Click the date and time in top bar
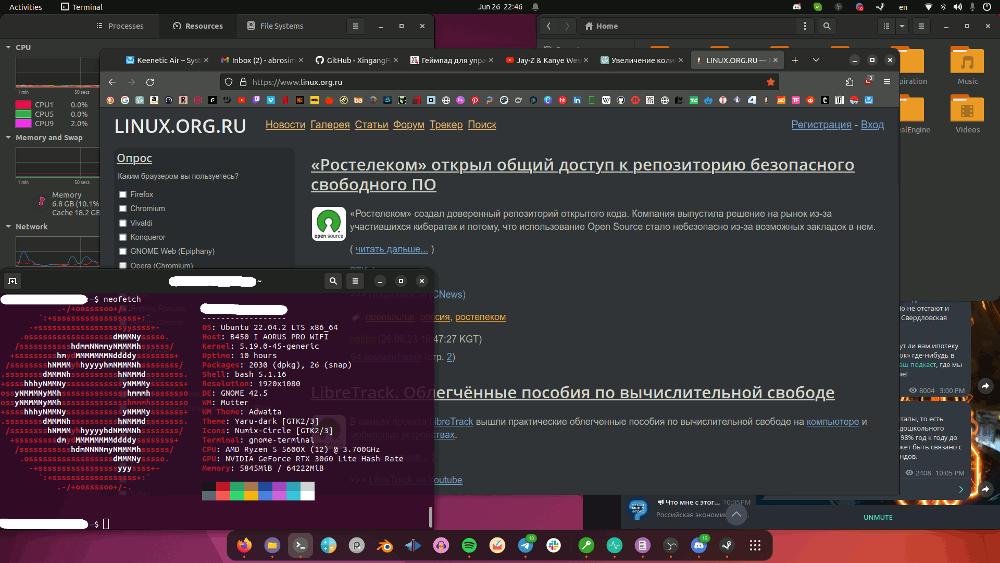This screenshot has width=1000, height=563. tap(500, 6)
